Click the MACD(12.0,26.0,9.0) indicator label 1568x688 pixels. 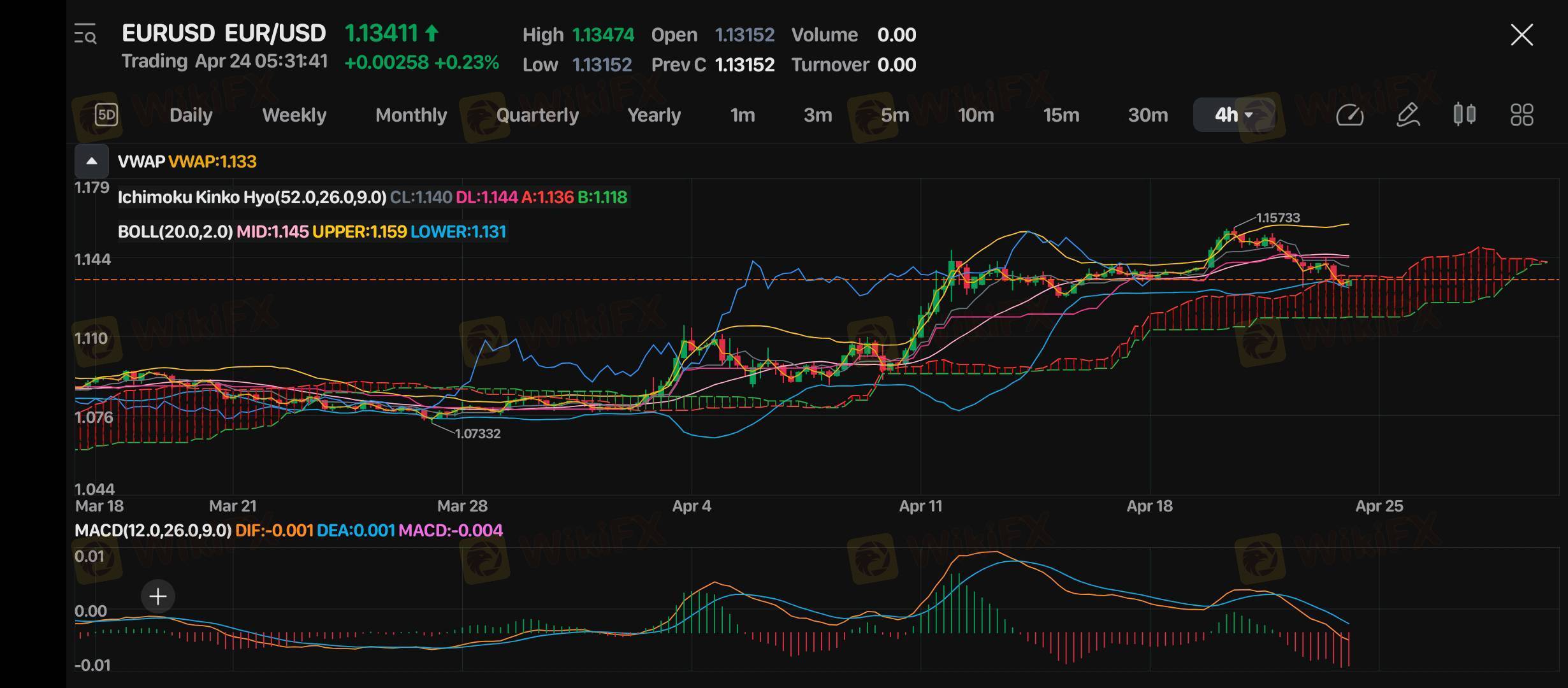(x=153, y=530)
